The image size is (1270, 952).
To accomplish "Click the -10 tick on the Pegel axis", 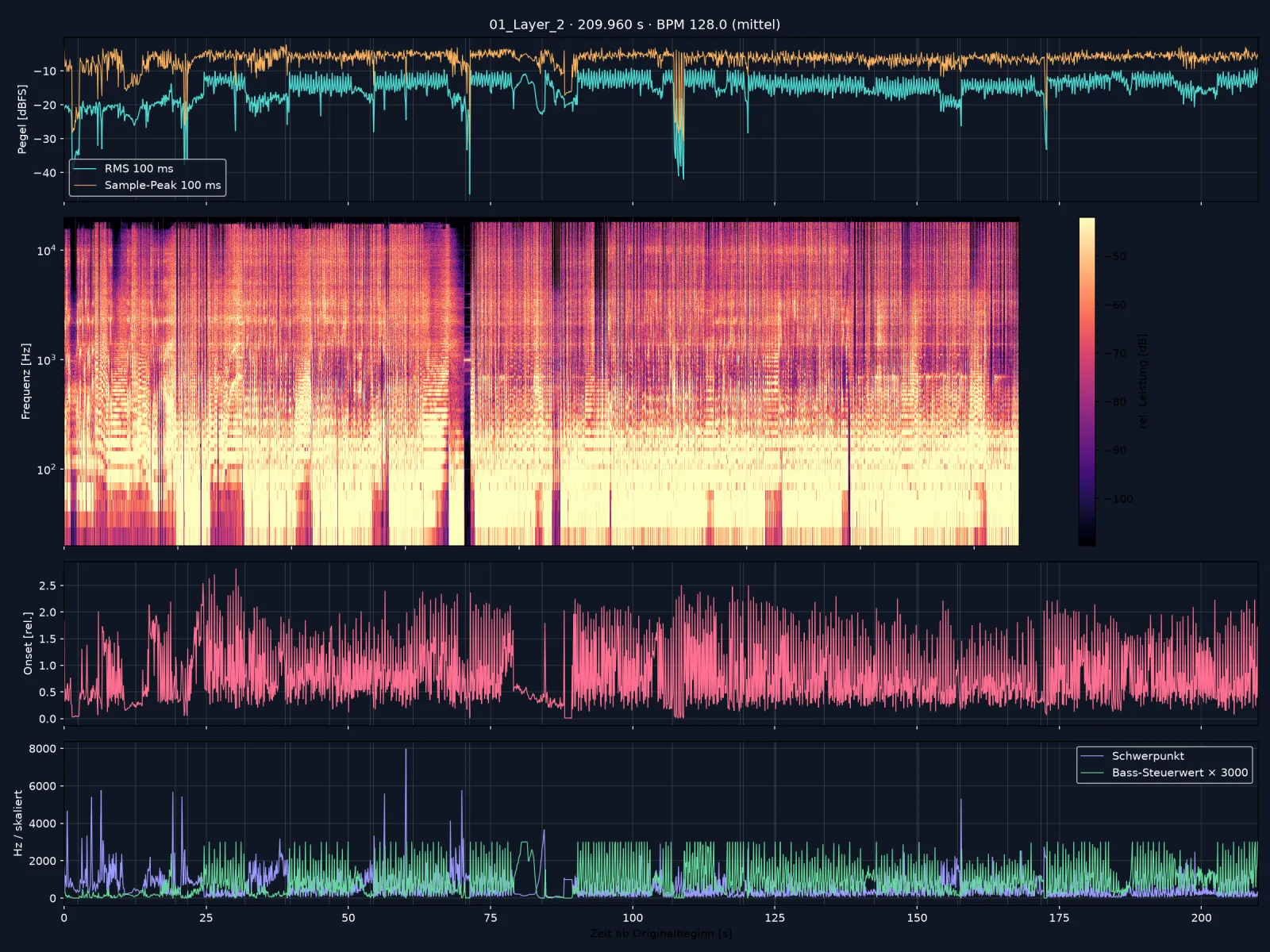I will click(46, 71).
